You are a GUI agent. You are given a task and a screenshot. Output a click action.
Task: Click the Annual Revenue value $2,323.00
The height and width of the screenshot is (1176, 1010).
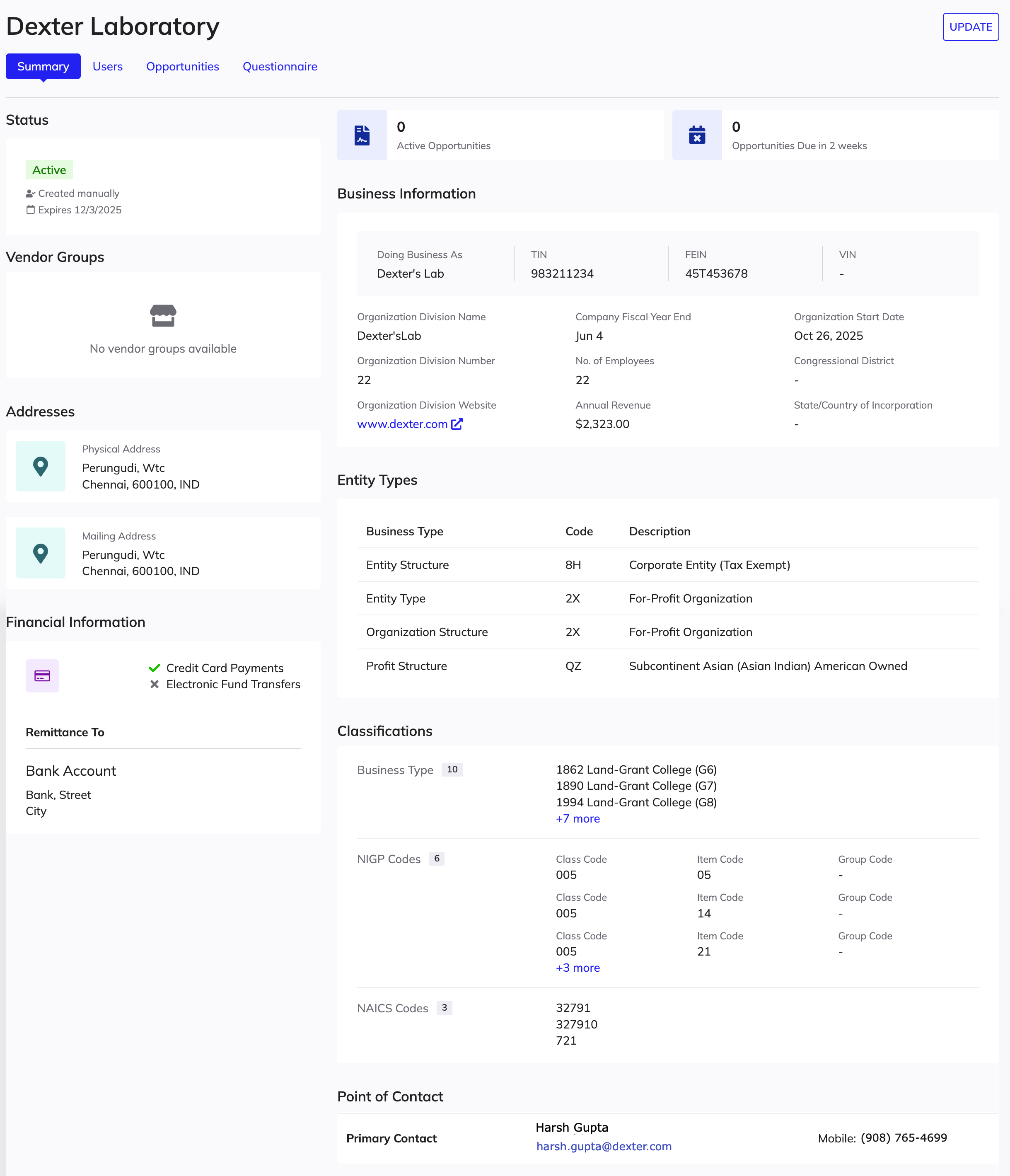[602, 424]
